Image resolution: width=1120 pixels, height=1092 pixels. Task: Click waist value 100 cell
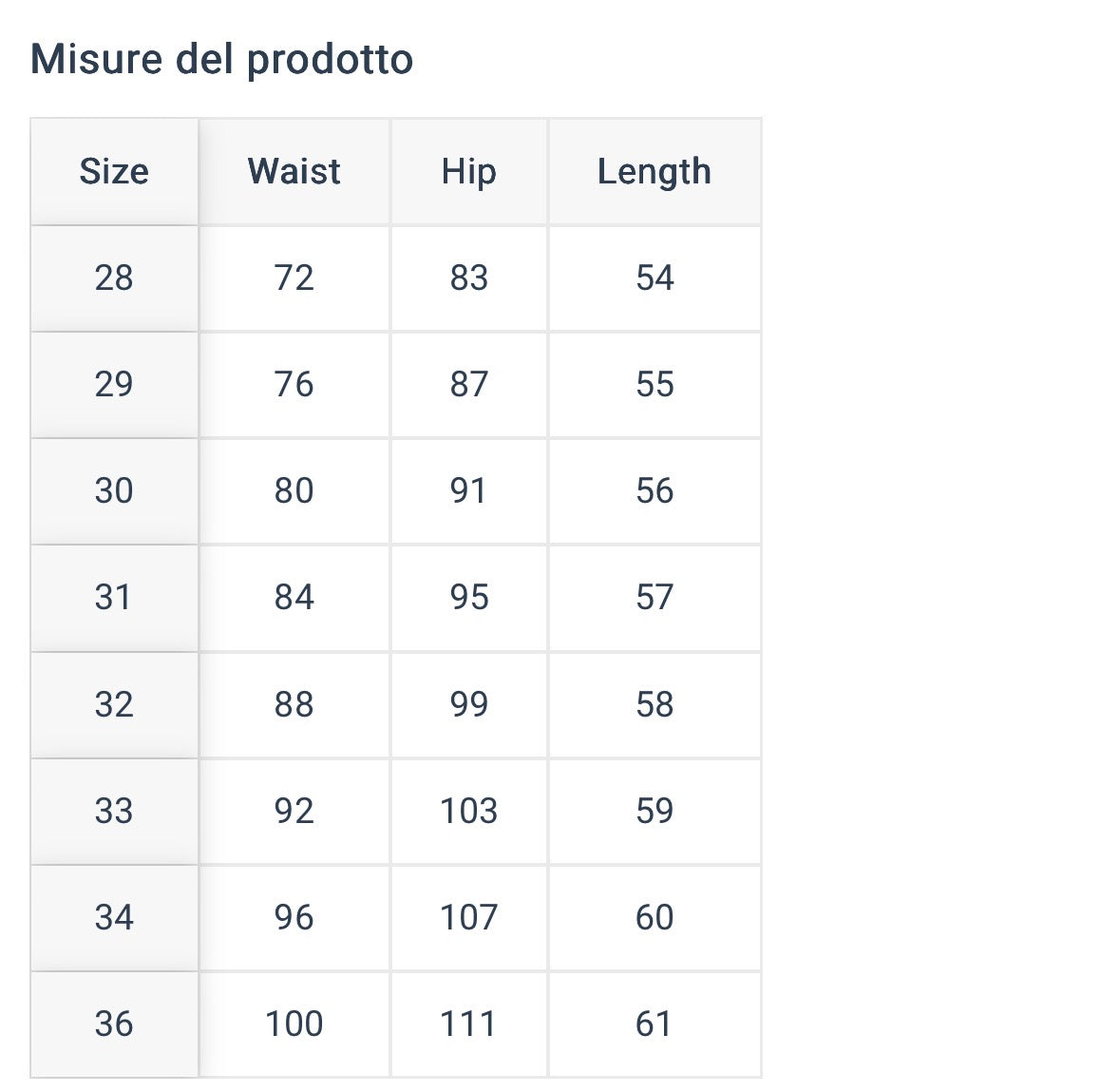tap(294, 1025)
